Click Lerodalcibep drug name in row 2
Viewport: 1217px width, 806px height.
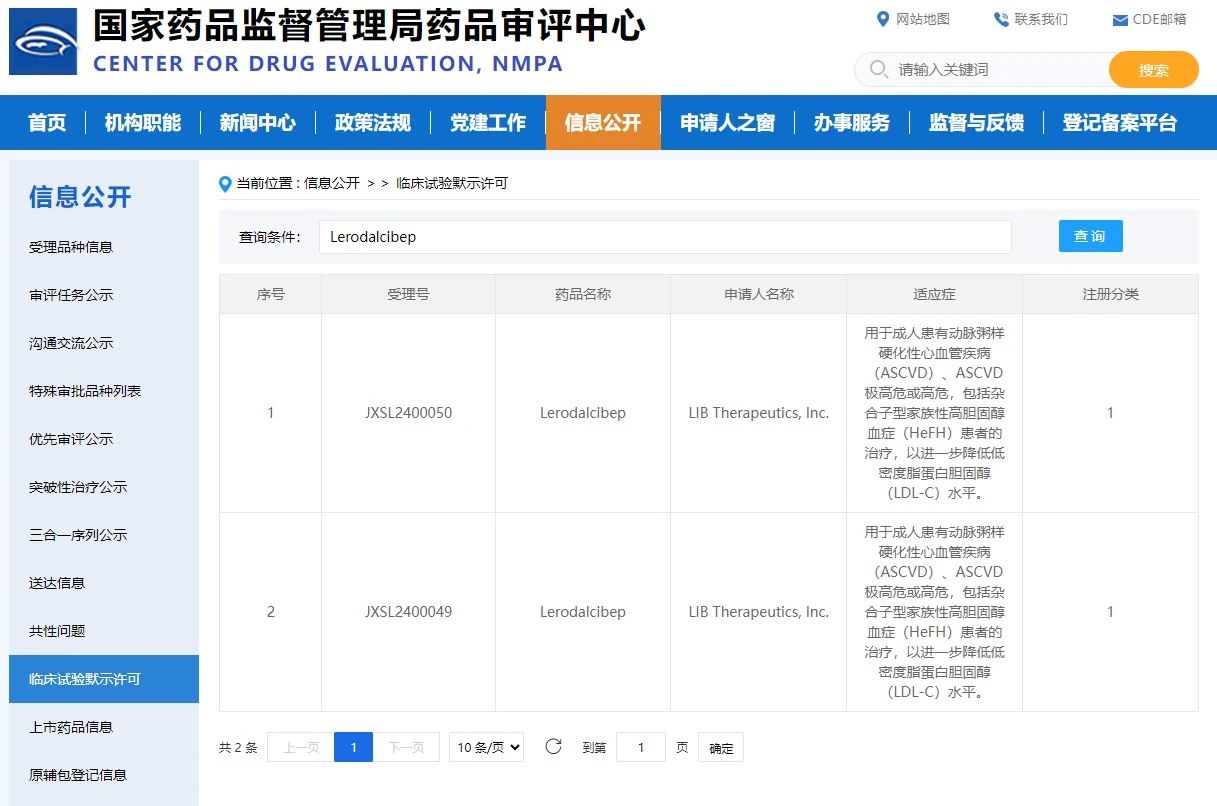(583, 612)
